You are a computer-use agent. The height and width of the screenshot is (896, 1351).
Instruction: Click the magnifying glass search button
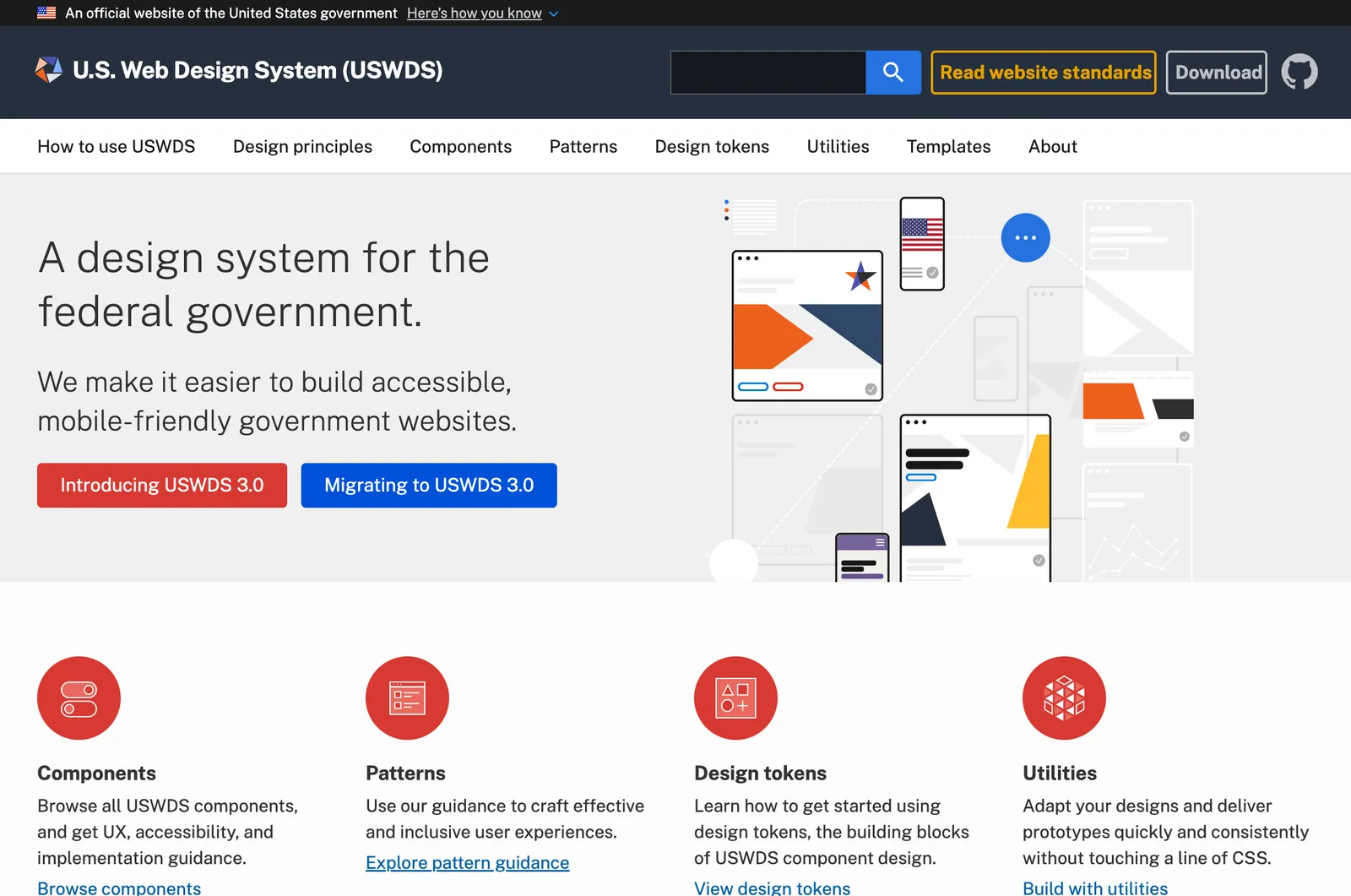point(893,73)
